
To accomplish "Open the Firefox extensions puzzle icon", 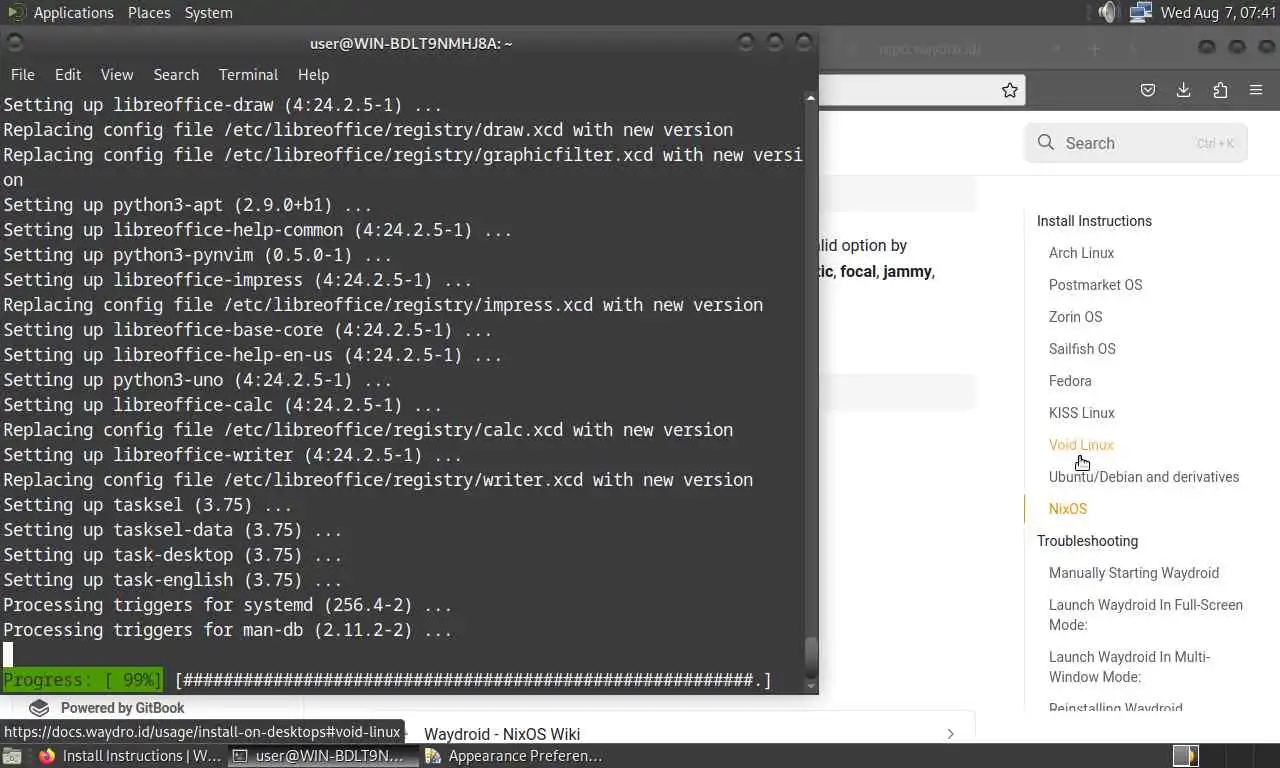I will [x=1220, y=90].
